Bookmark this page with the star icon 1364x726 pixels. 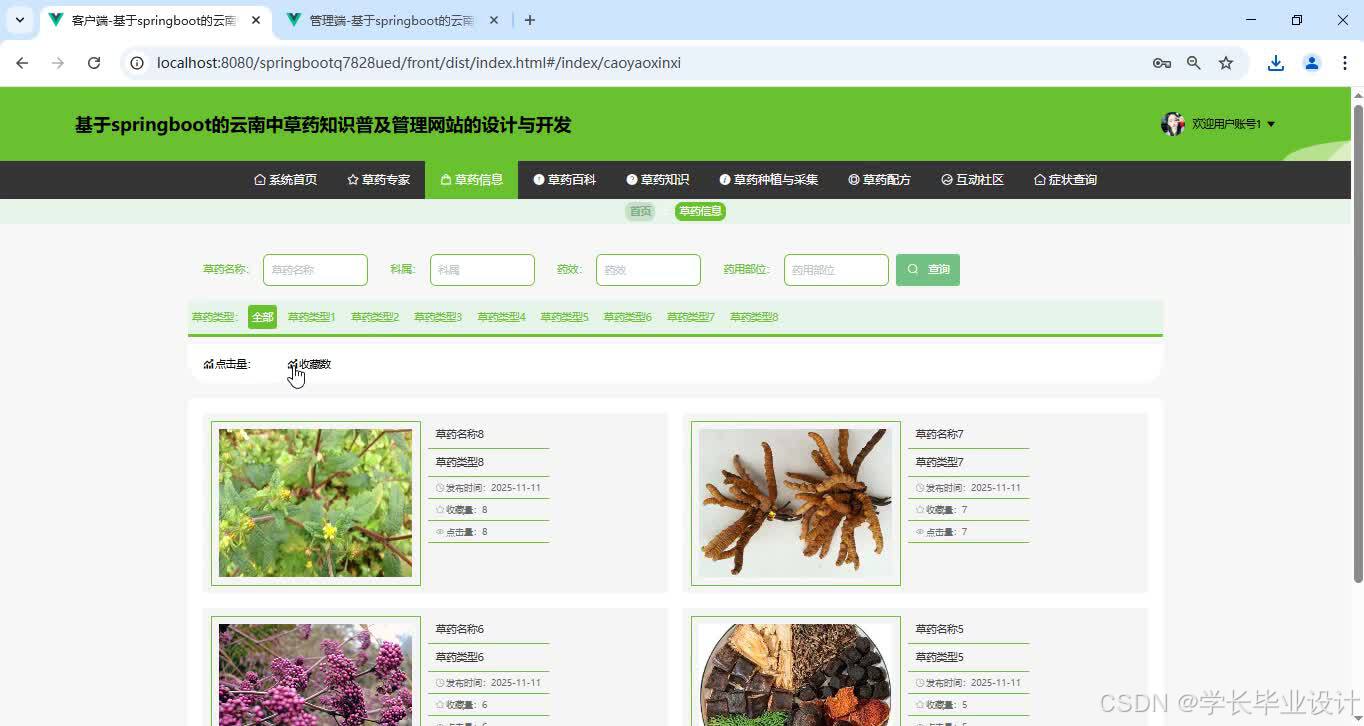pos(1226,63)
